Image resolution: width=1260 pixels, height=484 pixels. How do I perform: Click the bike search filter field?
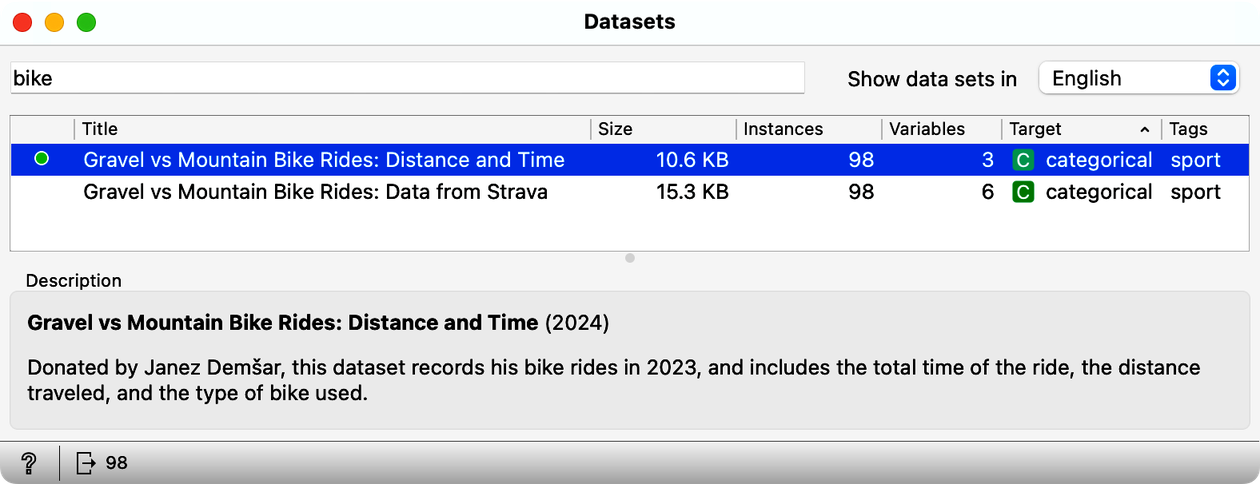pos(407,78)
